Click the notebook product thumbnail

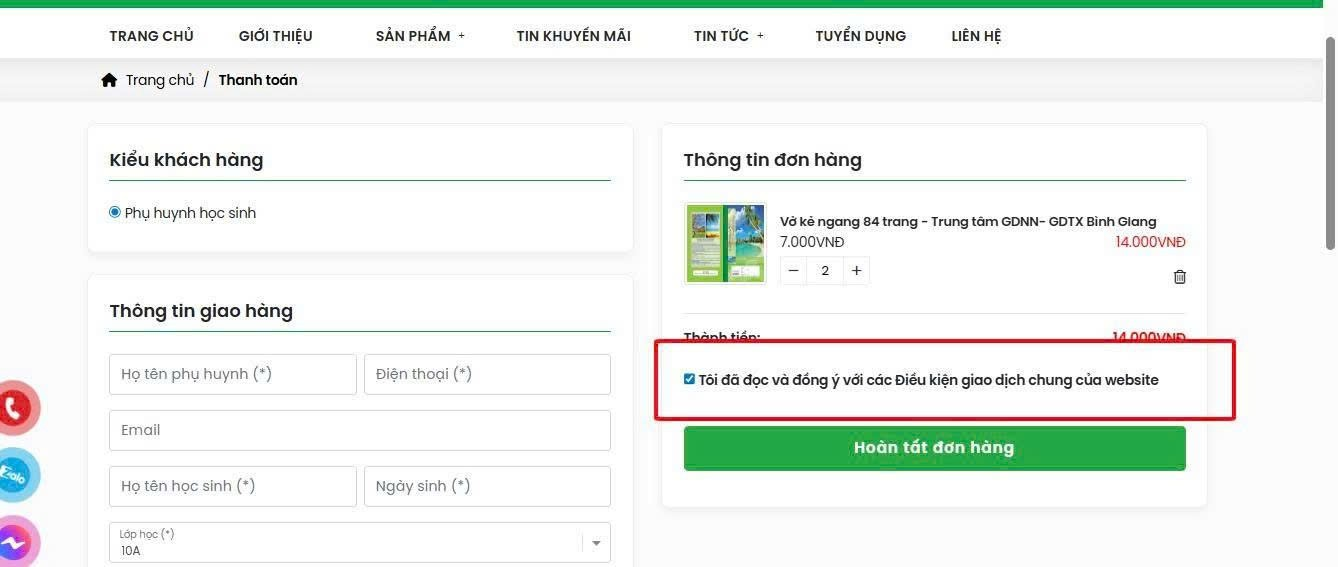725,244
